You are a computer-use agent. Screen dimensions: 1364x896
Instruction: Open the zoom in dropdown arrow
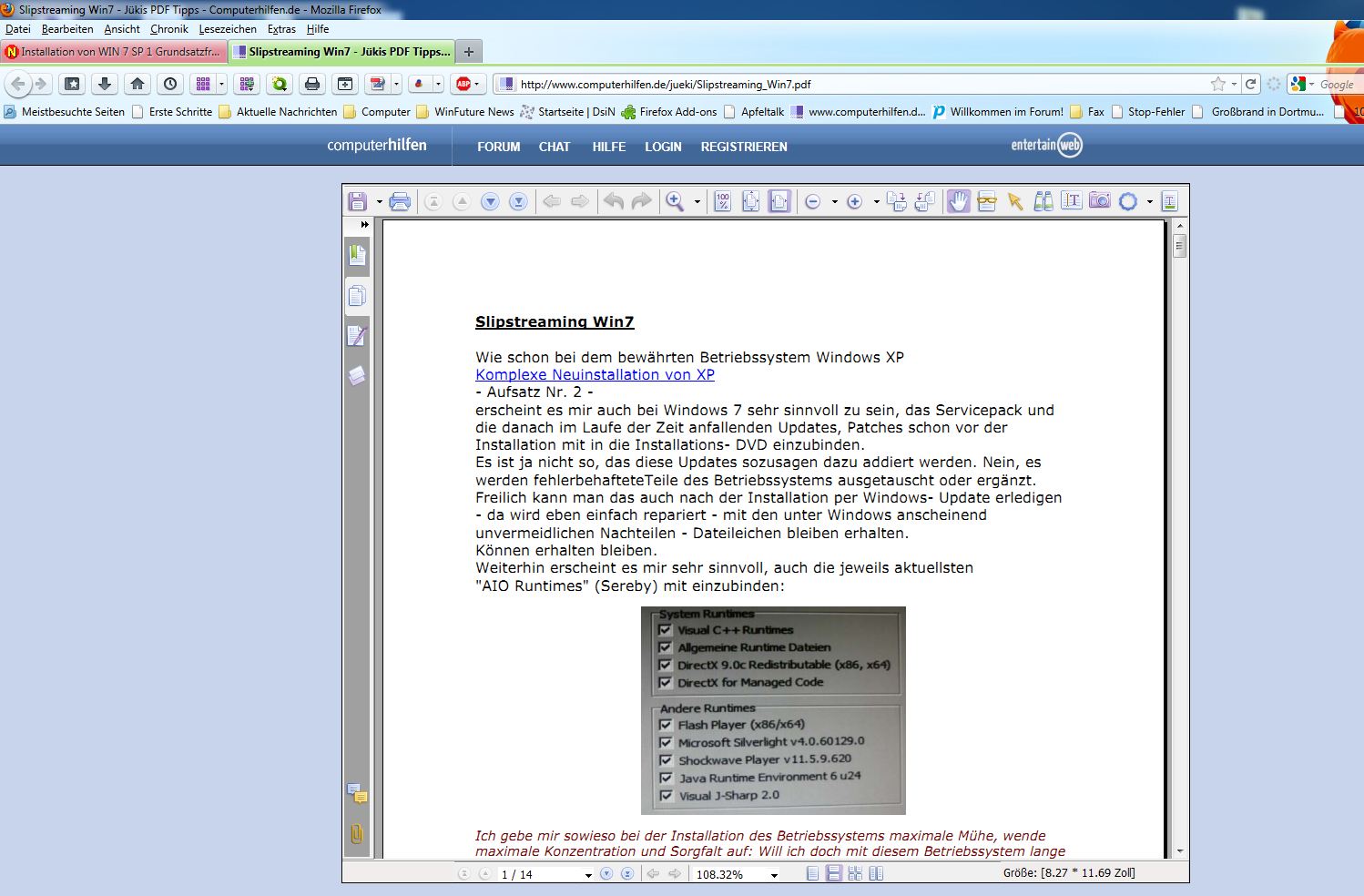click(876, 202)
